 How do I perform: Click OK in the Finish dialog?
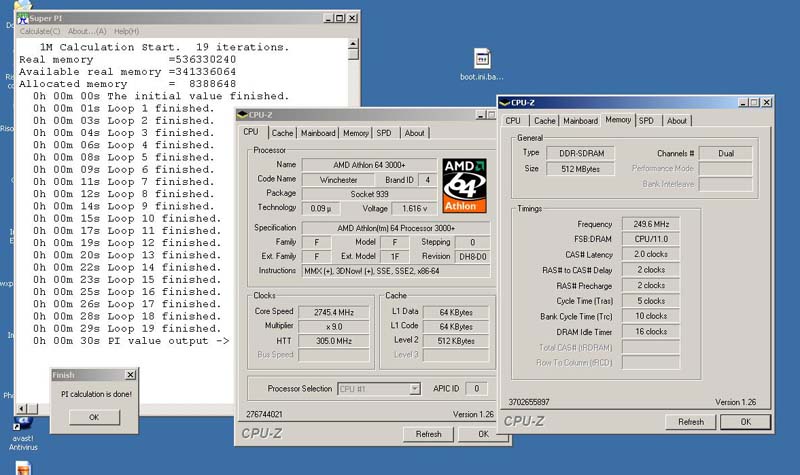point(94,417)
